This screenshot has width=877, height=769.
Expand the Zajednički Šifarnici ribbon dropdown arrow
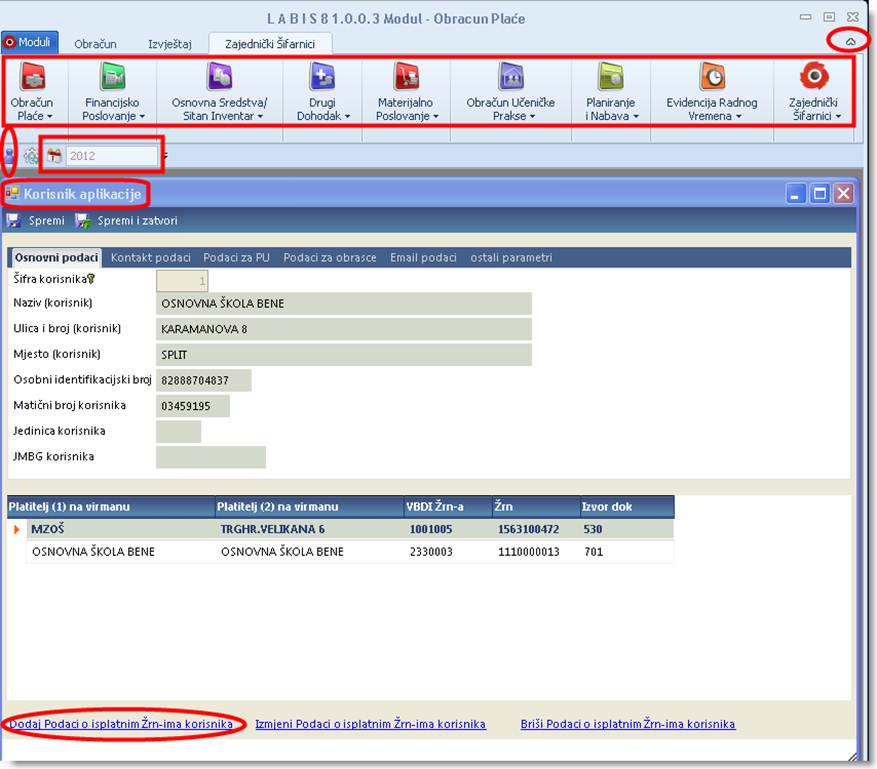click(838, 116)
